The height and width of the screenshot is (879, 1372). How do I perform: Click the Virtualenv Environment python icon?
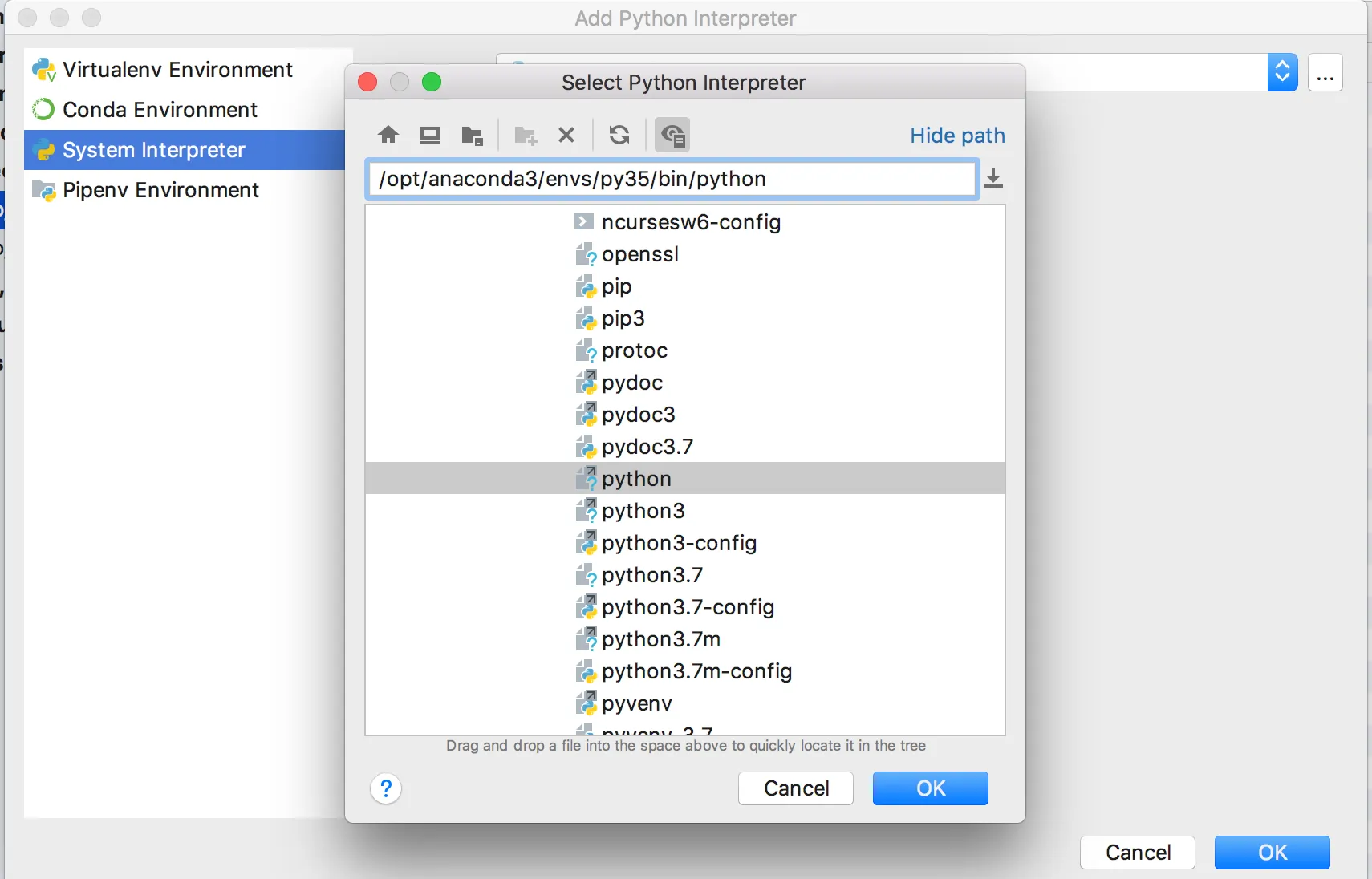43,70
